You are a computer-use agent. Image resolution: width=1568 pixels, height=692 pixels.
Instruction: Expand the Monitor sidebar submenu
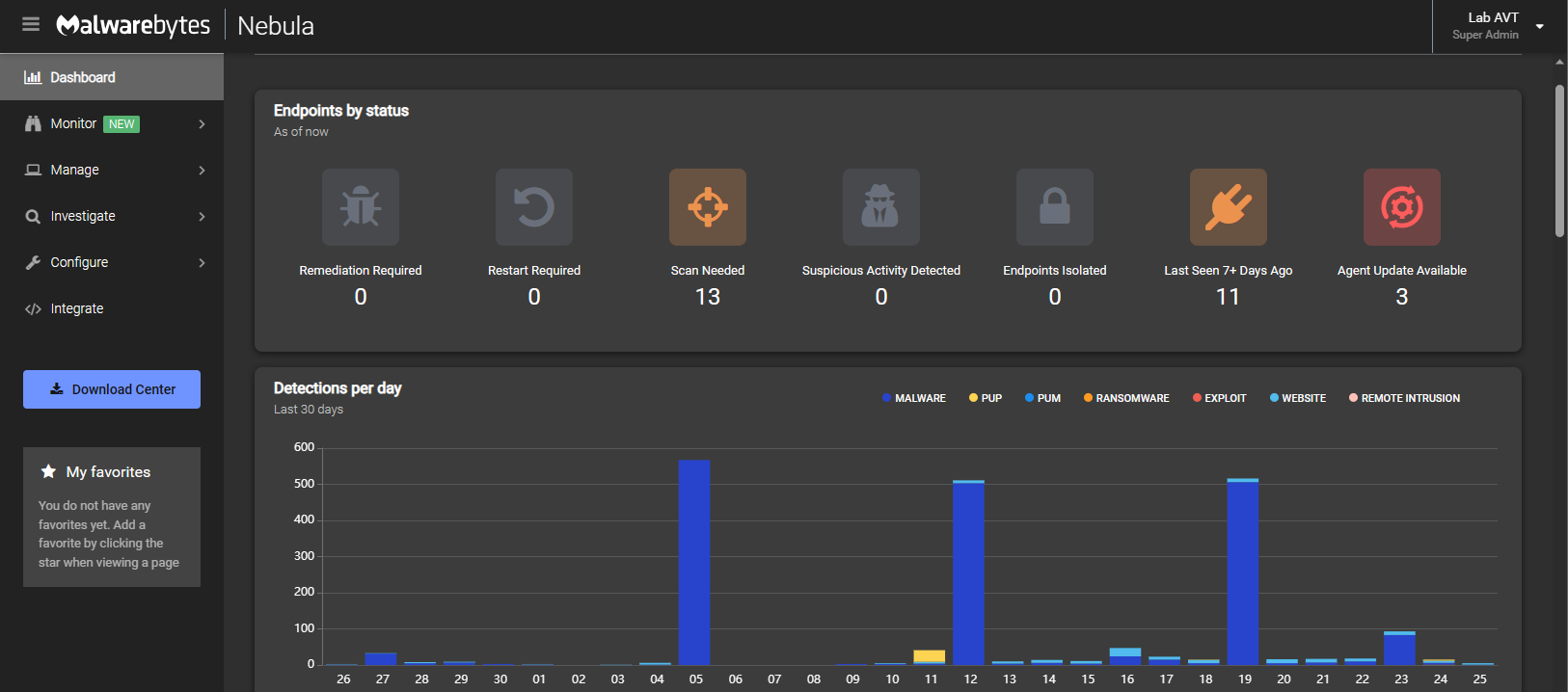tap(202, 124)
